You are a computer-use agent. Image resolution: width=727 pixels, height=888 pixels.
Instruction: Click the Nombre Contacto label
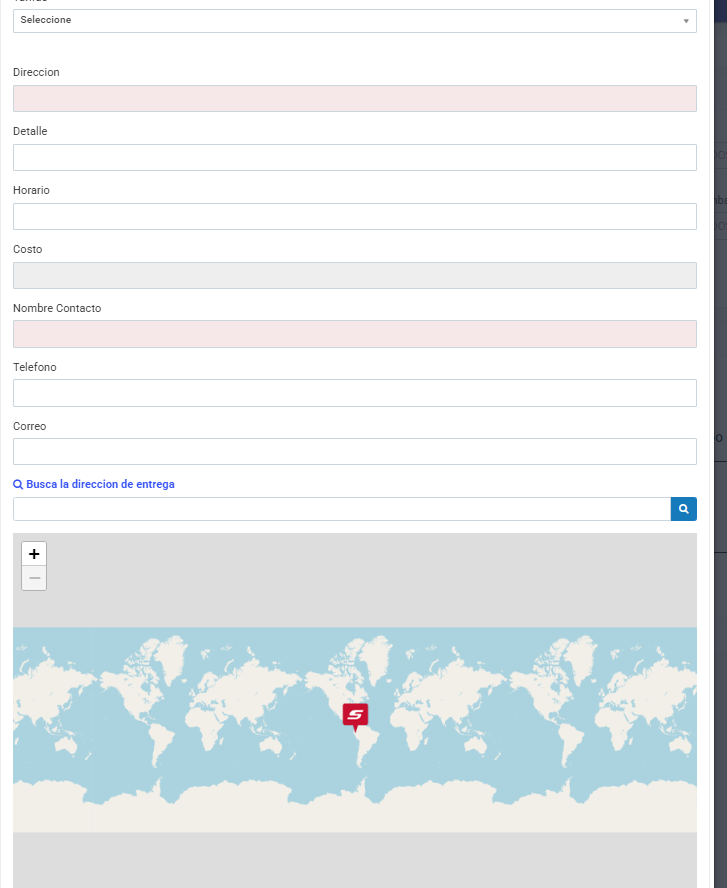click(57, 308)
